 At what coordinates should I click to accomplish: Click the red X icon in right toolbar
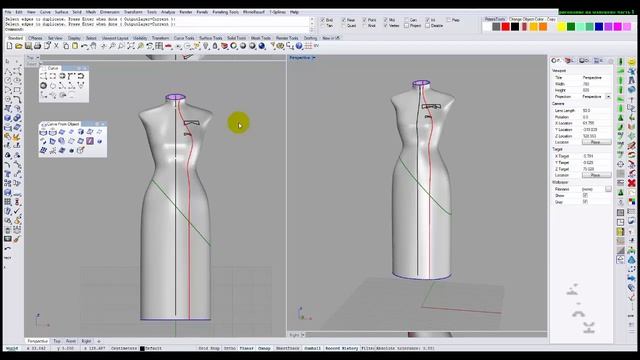[631, 183]
